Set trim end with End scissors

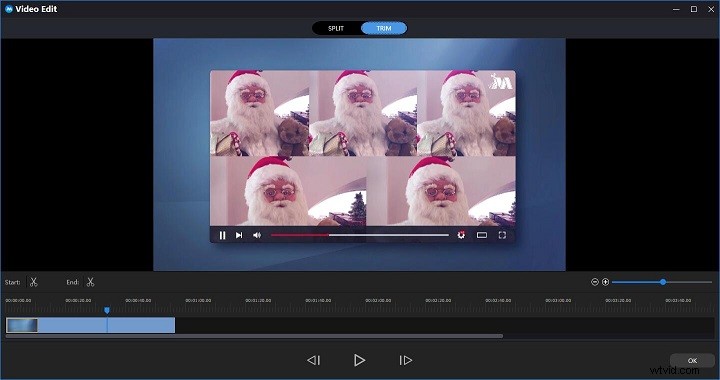coord(90,282)
